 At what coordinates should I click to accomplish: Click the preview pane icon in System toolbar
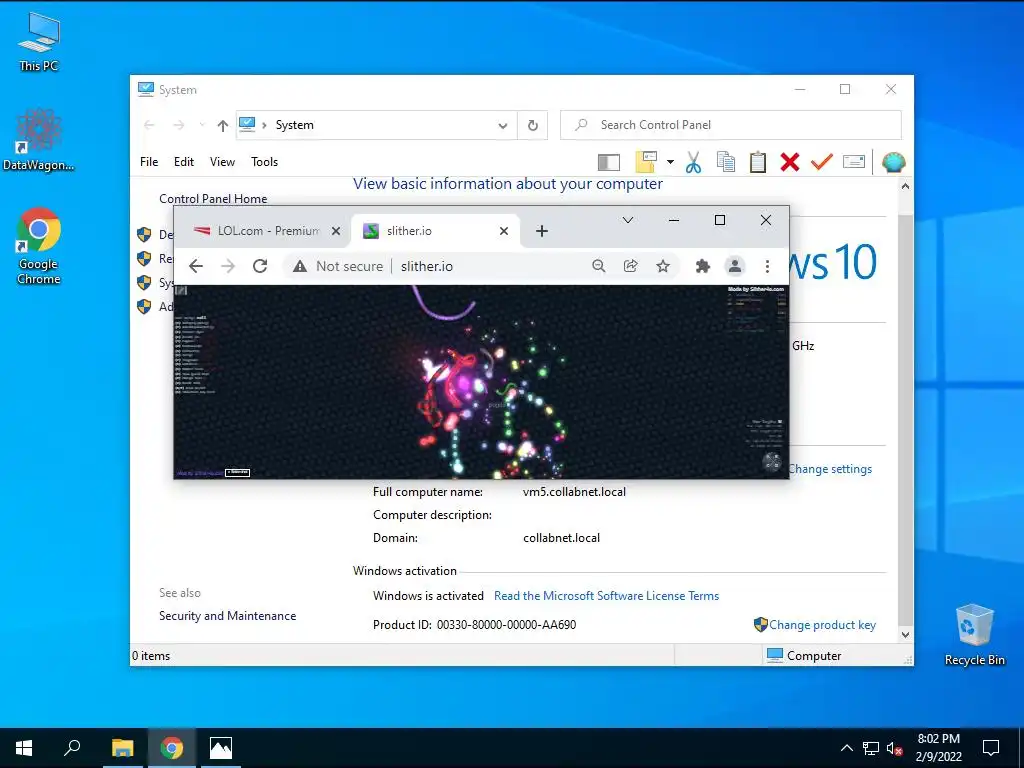point(609,162)
